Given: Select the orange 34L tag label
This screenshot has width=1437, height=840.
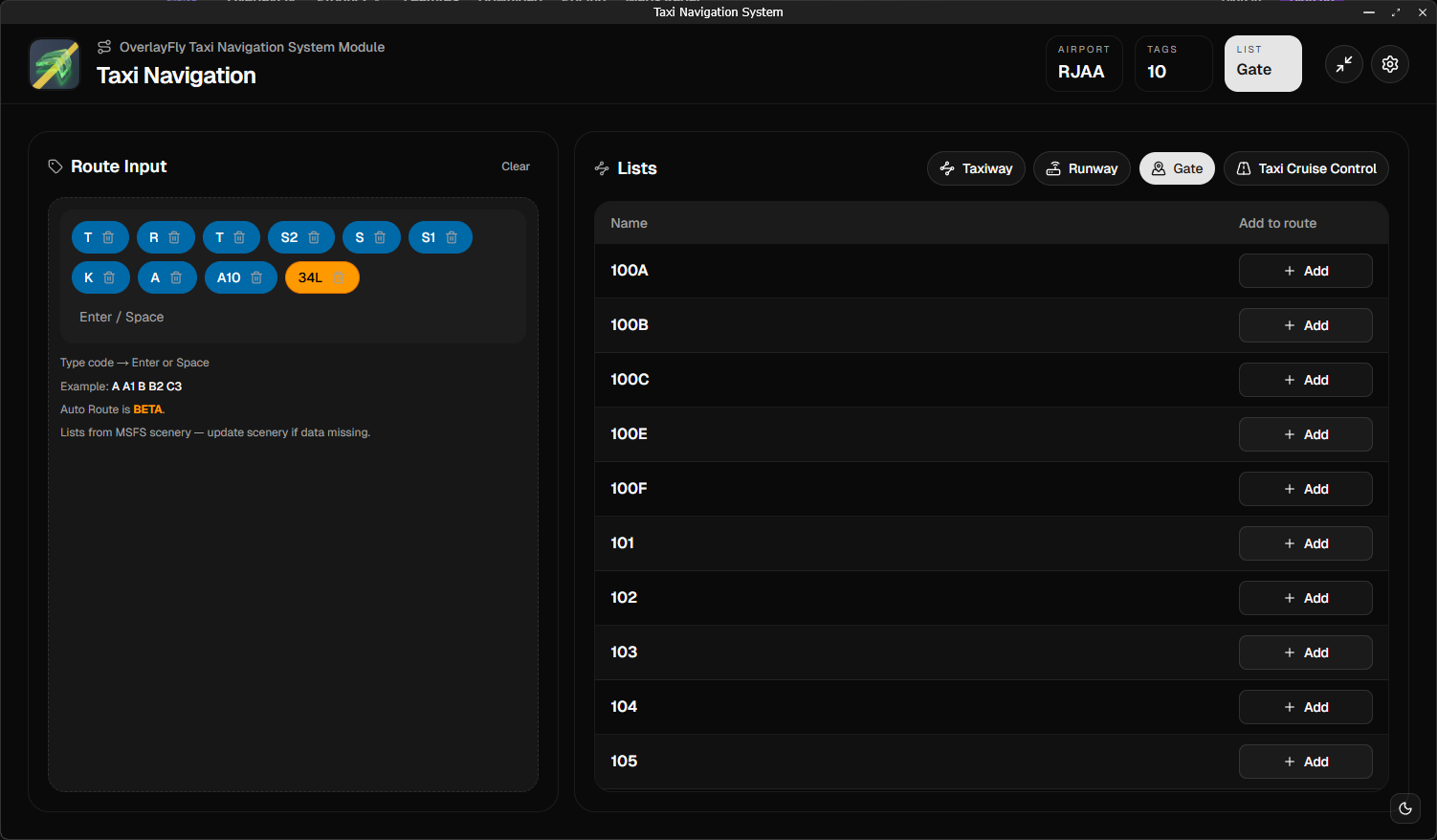Looking at the screenshot, I should coord(310,277).
